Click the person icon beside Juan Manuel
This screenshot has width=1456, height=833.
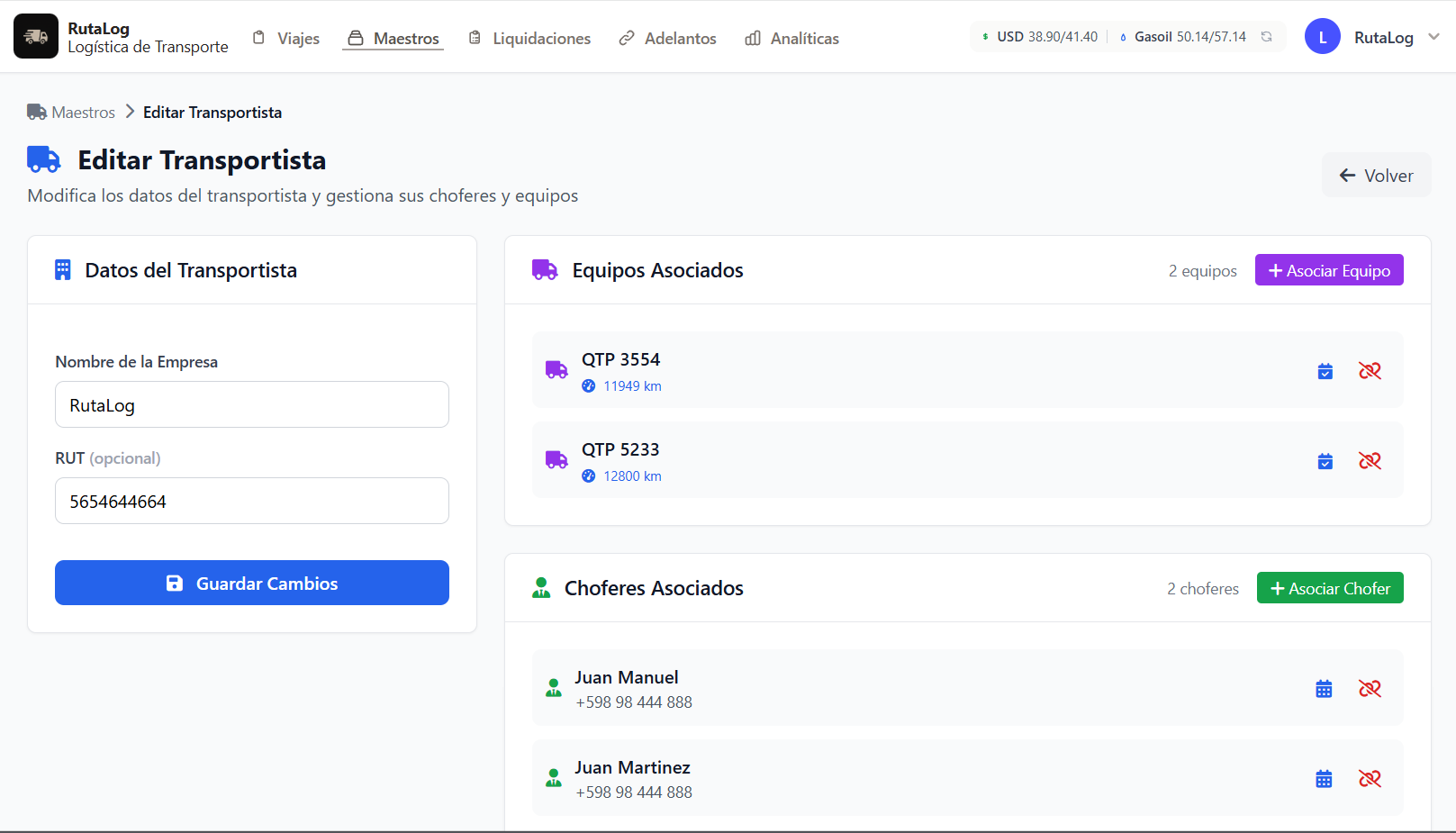tap(554, 688)
